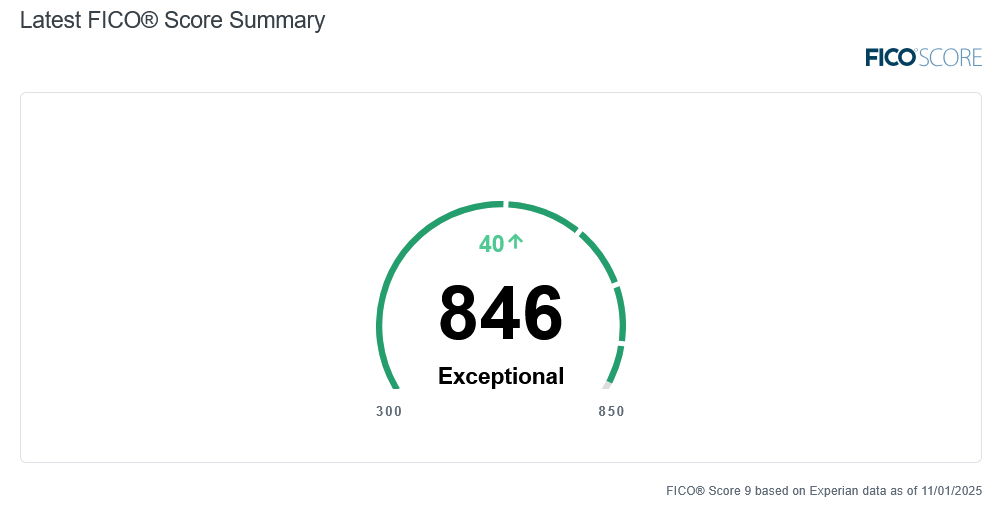Click the 40 point change number
Image resolution: width=1000 pixels, height=516 pixels.
(491, 244)
